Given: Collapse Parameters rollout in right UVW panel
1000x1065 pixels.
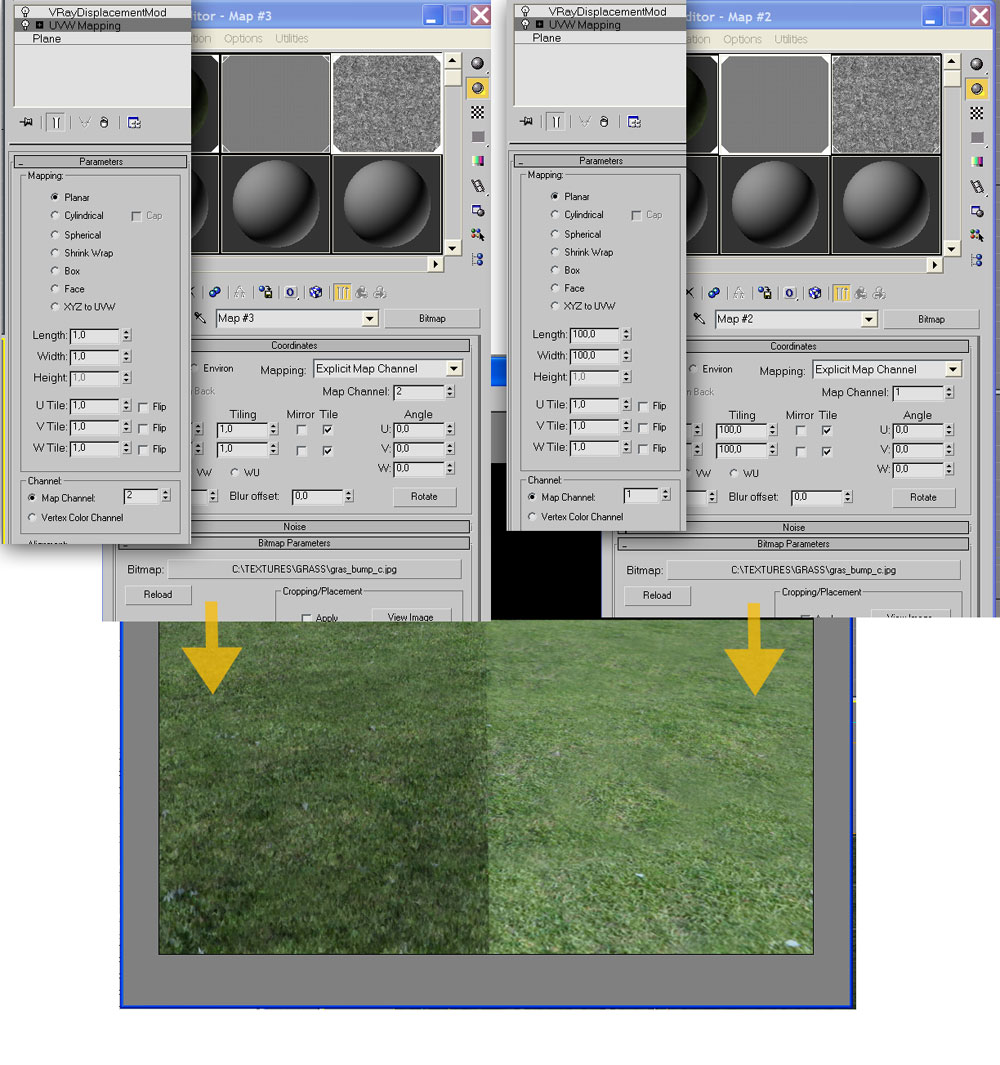Looking at the screenshot, I should (601, 161).
